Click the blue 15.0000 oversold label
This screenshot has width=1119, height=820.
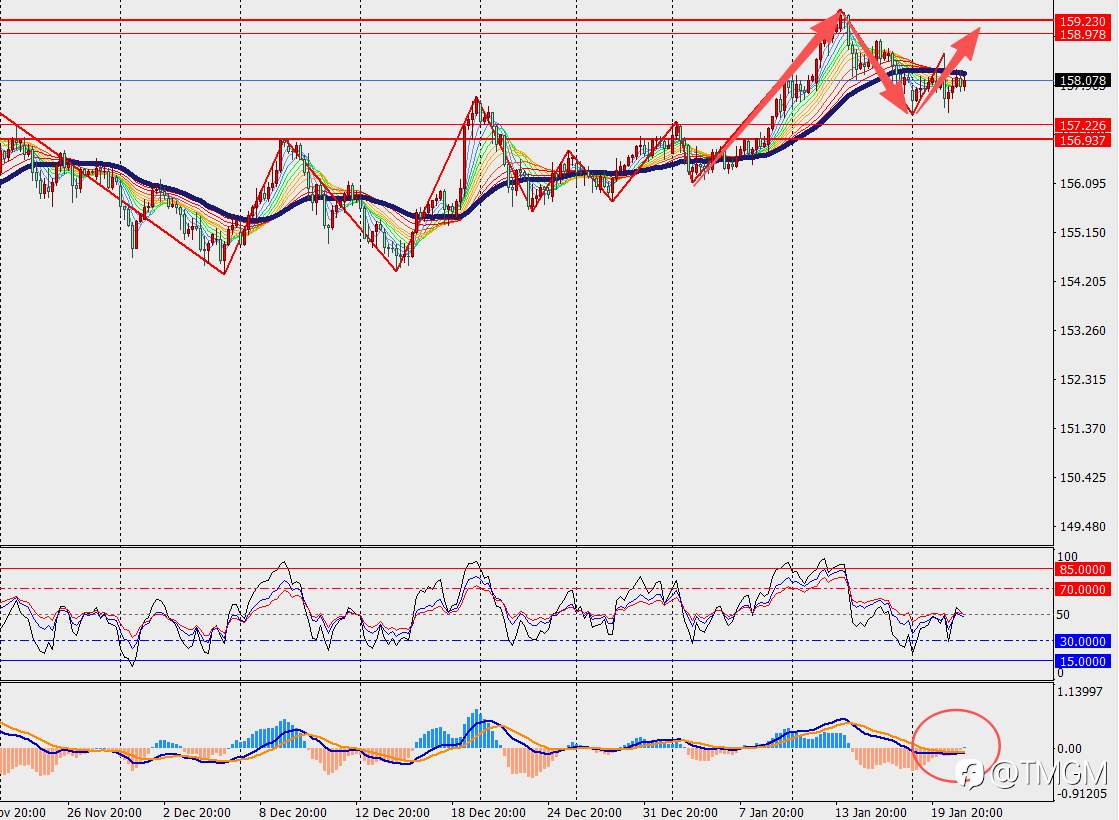(x=1082, y=662)
